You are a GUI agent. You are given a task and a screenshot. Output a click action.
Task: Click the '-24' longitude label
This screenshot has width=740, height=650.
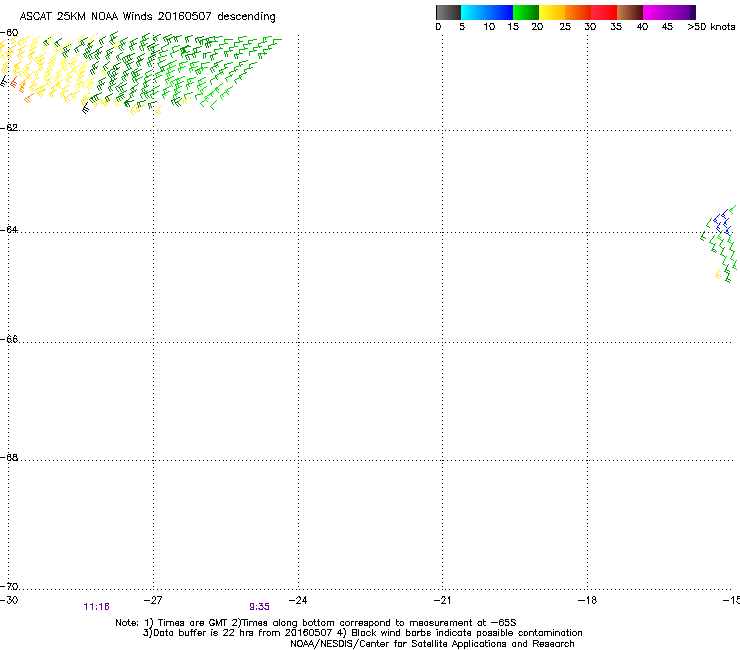pos(298,600)
